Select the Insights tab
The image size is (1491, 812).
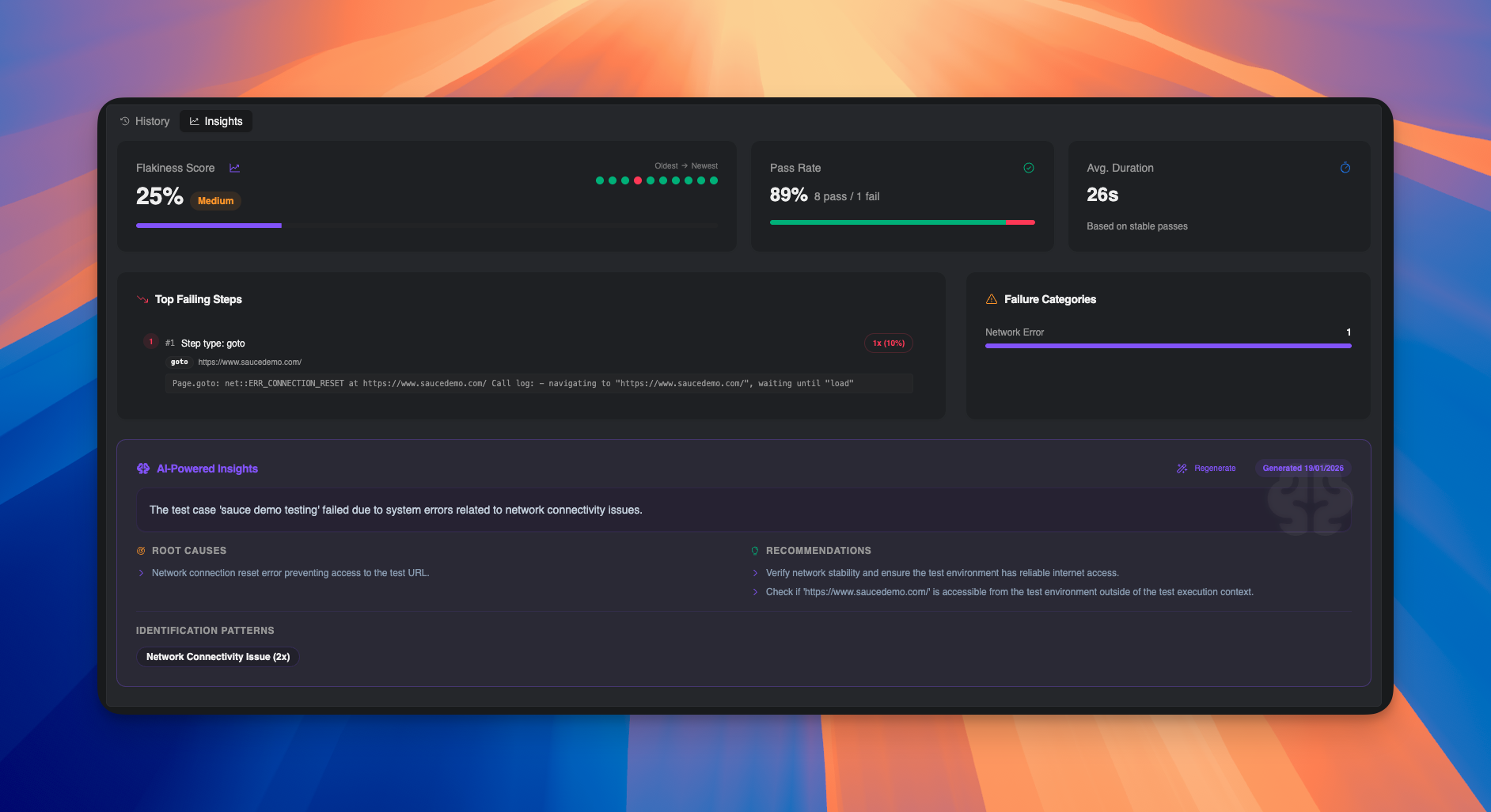[x=215, y=120]
